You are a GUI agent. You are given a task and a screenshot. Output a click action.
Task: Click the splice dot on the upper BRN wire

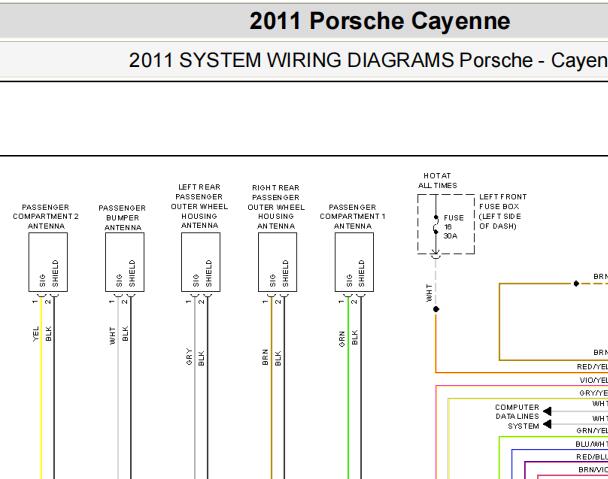click(x=576, y=284)
